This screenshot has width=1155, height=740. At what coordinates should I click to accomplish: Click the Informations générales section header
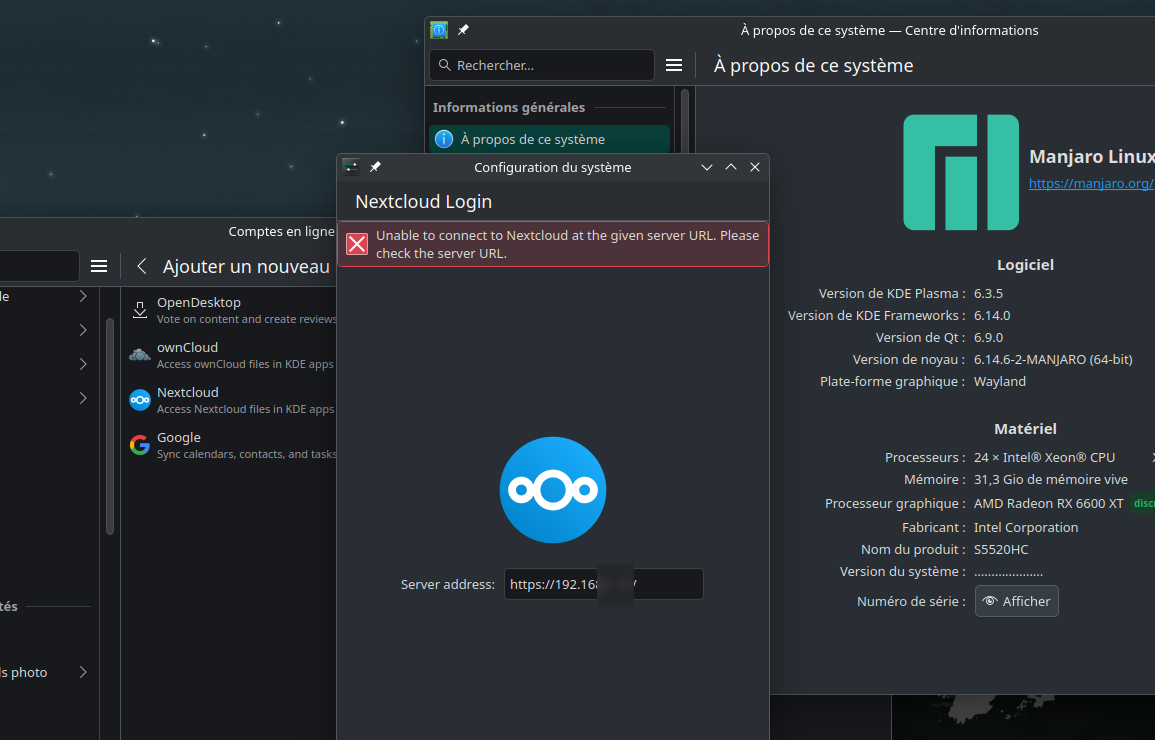[509, 108]
